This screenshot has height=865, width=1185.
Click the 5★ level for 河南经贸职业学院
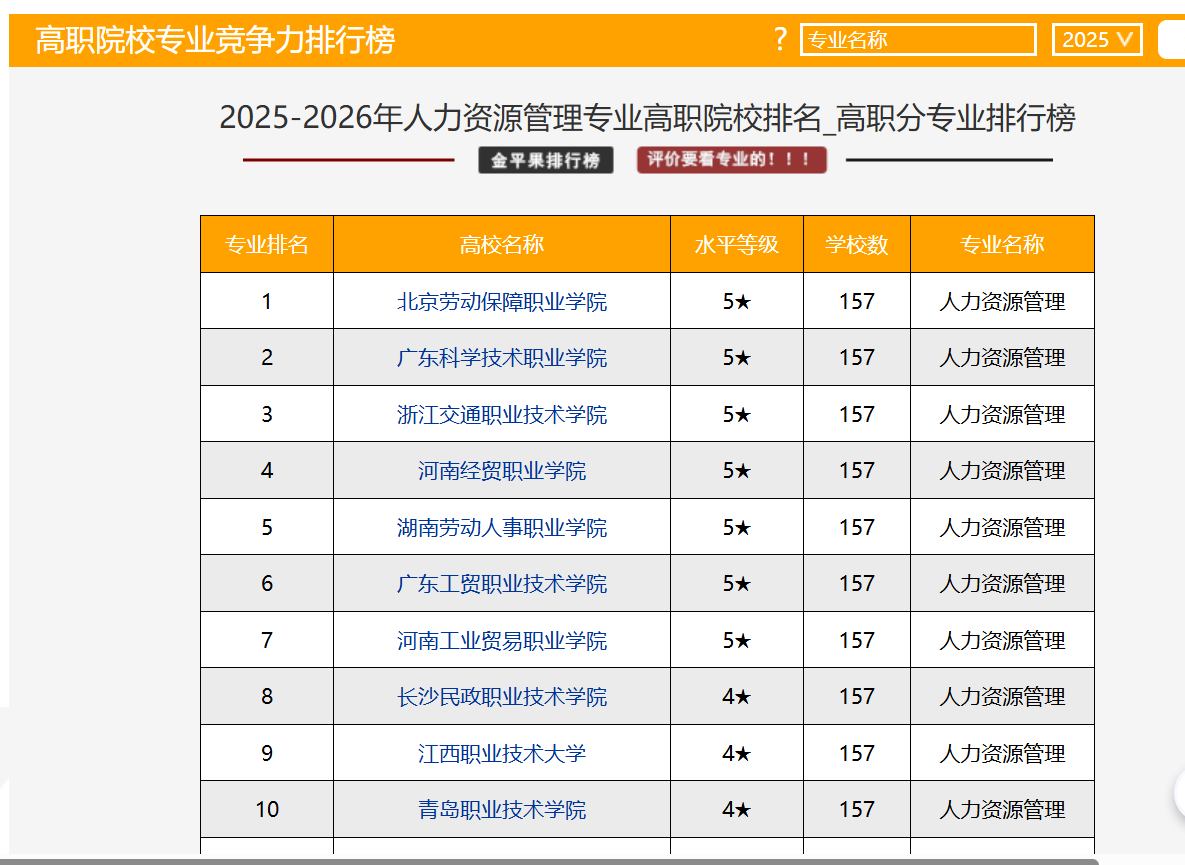[x=737, y=471]
